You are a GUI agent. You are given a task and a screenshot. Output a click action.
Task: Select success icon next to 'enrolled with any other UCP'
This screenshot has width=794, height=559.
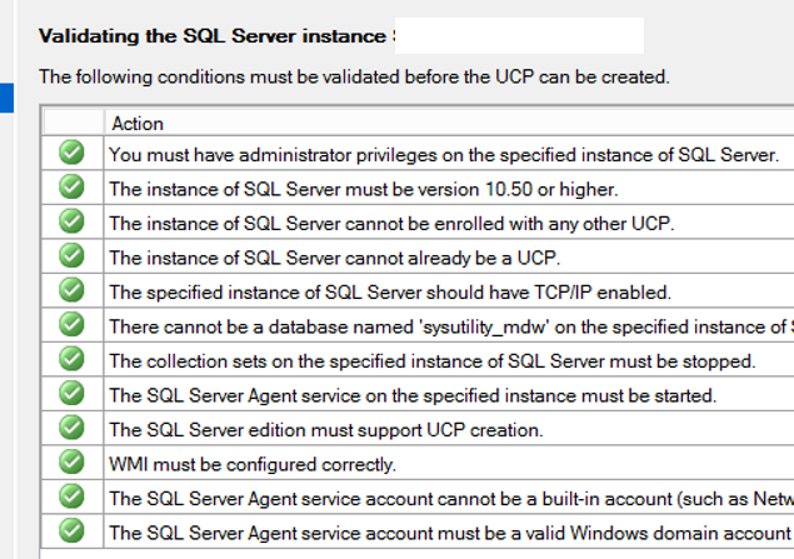[71, 221]
